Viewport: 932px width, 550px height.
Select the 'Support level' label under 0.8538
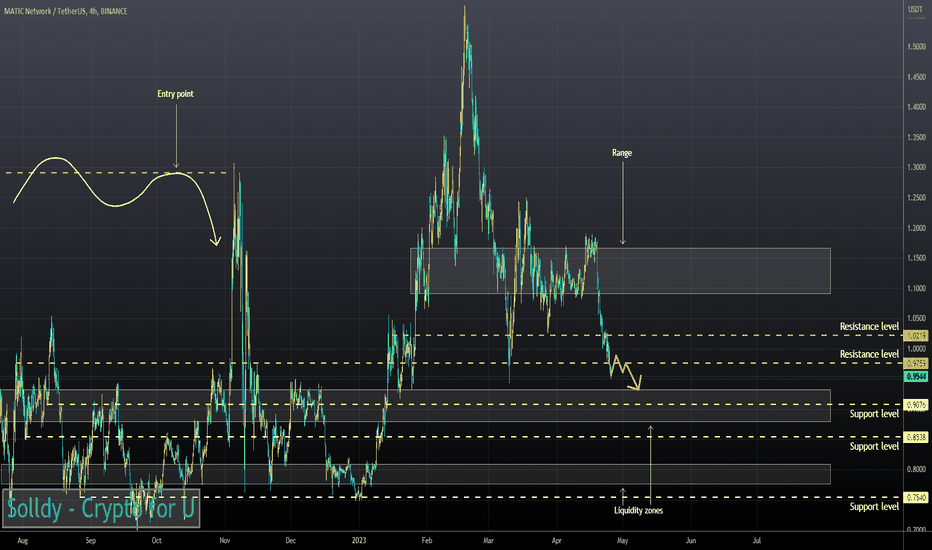pos(874,447)
